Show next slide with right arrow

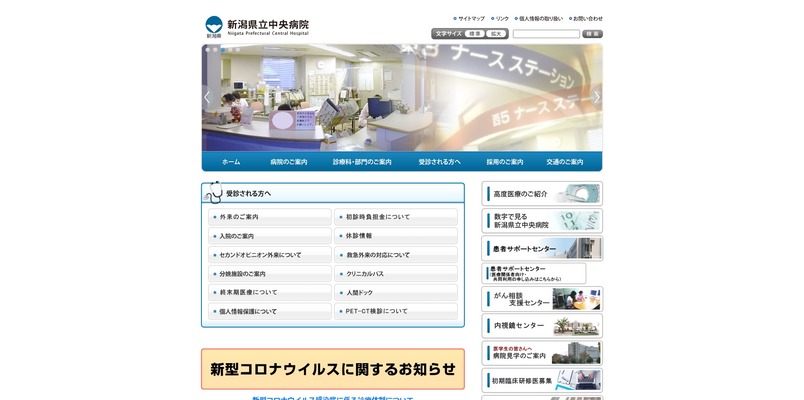click(596, 97)
